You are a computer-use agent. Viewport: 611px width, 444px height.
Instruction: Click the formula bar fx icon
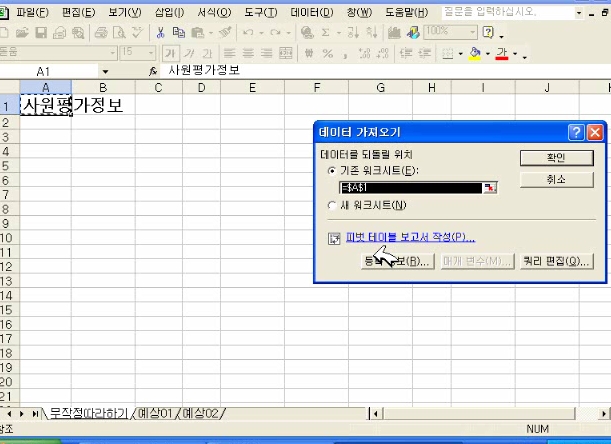coord(153,72)
